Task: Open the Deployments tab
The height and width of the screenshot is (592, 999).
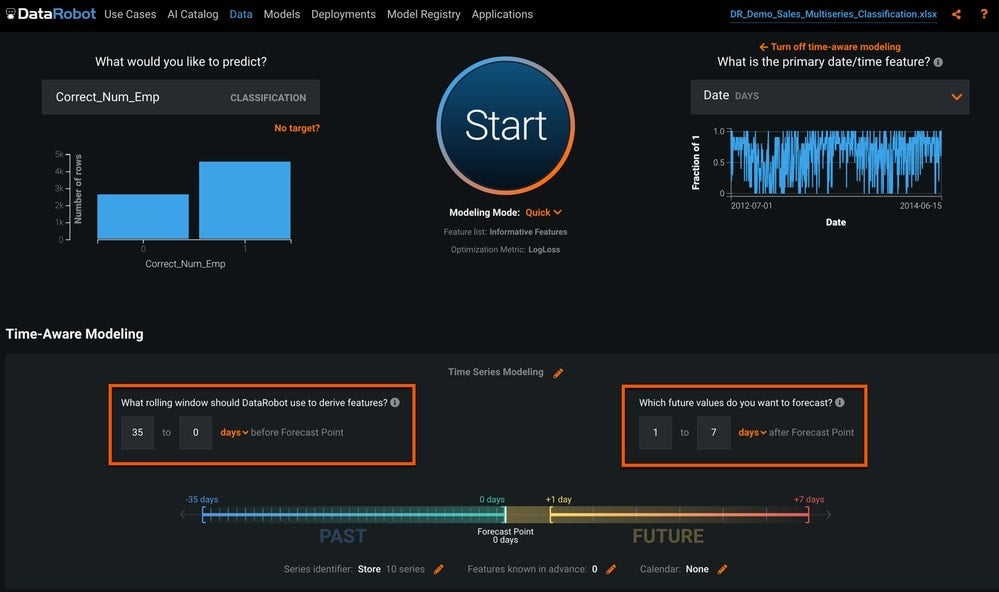Action: pyautogui.click(x=343, y=14)
